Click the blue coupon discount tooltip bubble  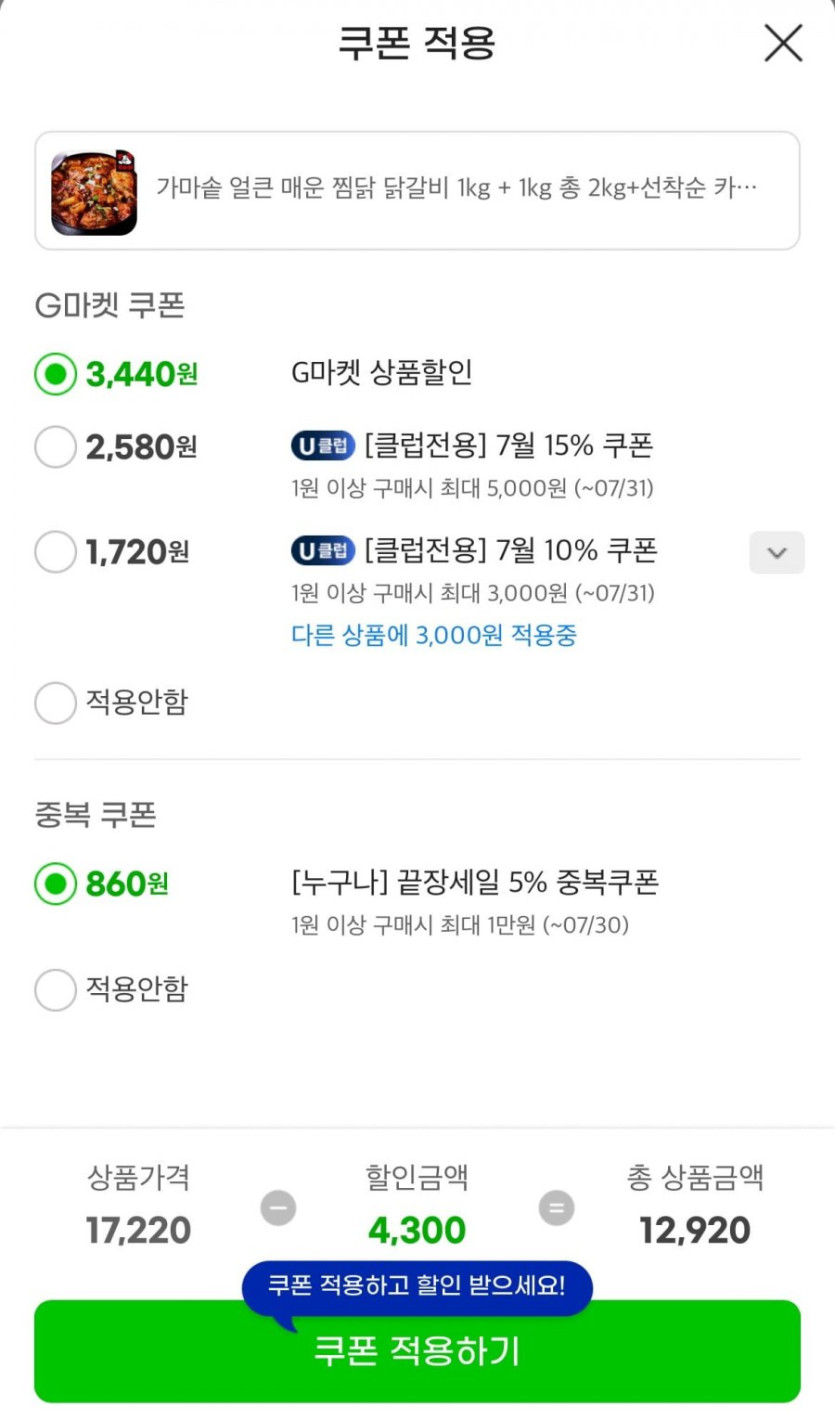point(416,1286)
